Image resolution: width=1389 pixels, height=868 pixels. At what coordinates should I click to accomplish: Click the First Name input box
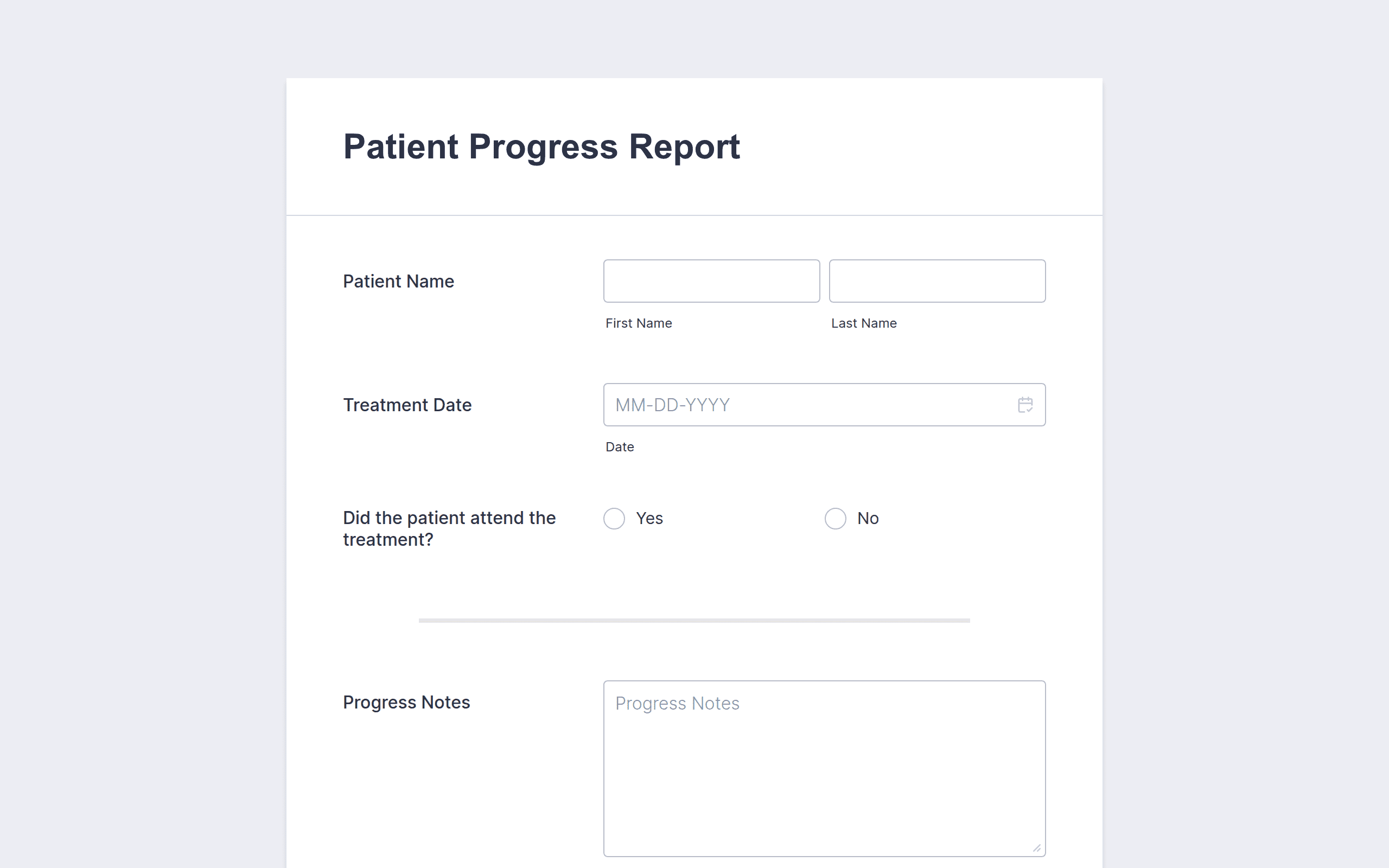pyautogui.click(x=711, y=280)
